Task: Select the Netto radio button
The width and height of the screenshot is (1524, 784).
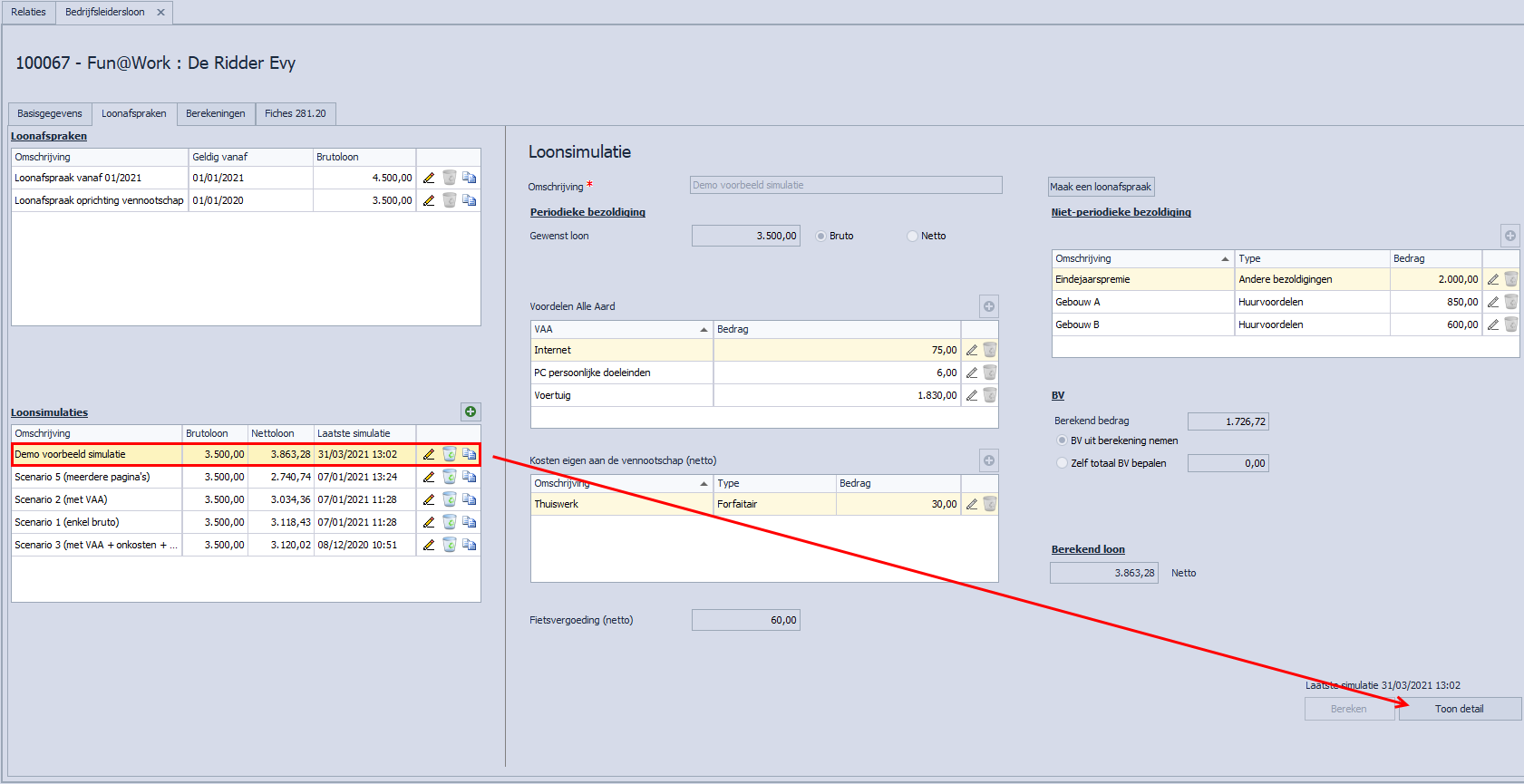Action: click(912, 237)
